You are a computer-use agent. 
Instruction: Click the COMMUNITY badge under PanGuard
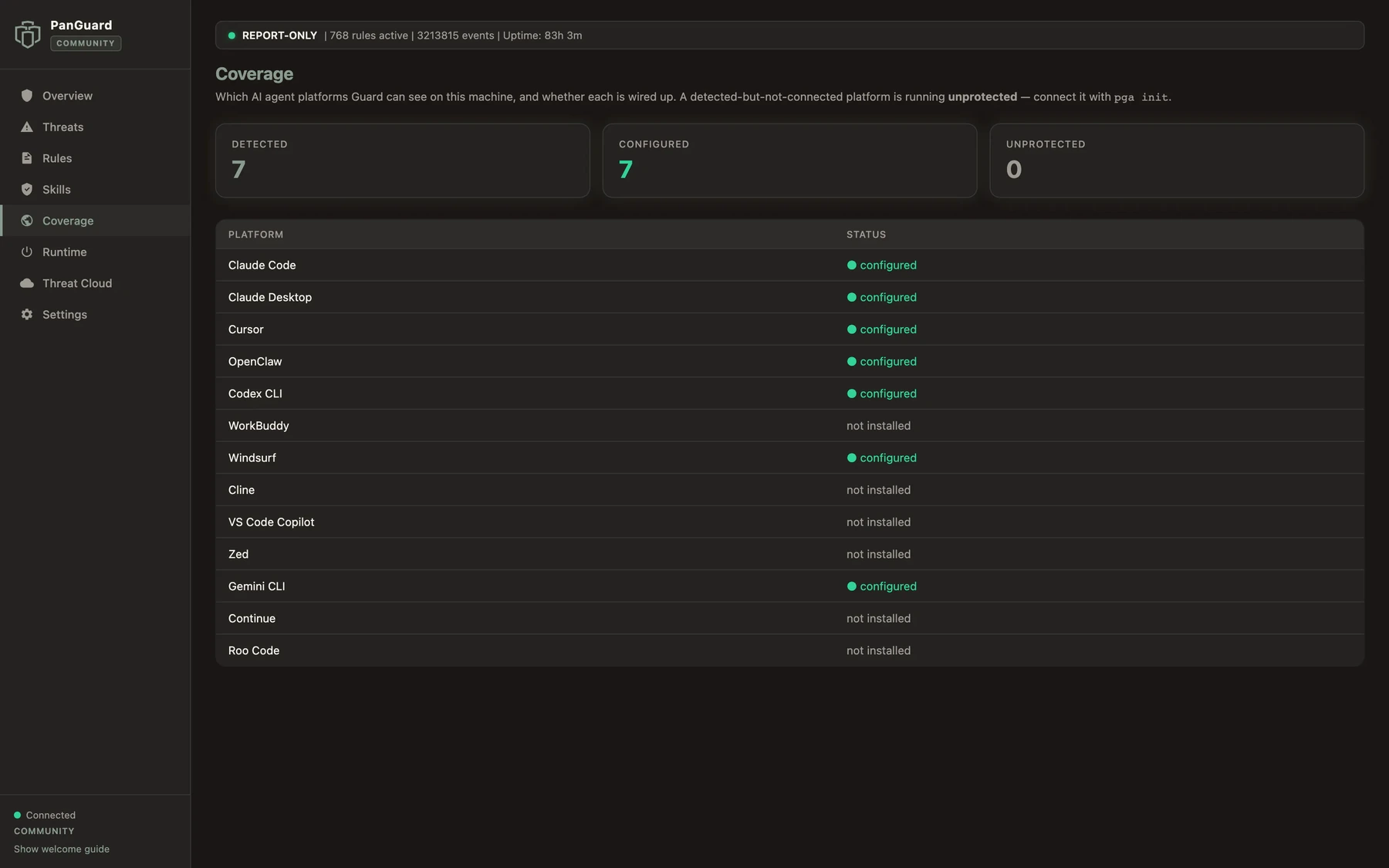(x=86, y=43)
